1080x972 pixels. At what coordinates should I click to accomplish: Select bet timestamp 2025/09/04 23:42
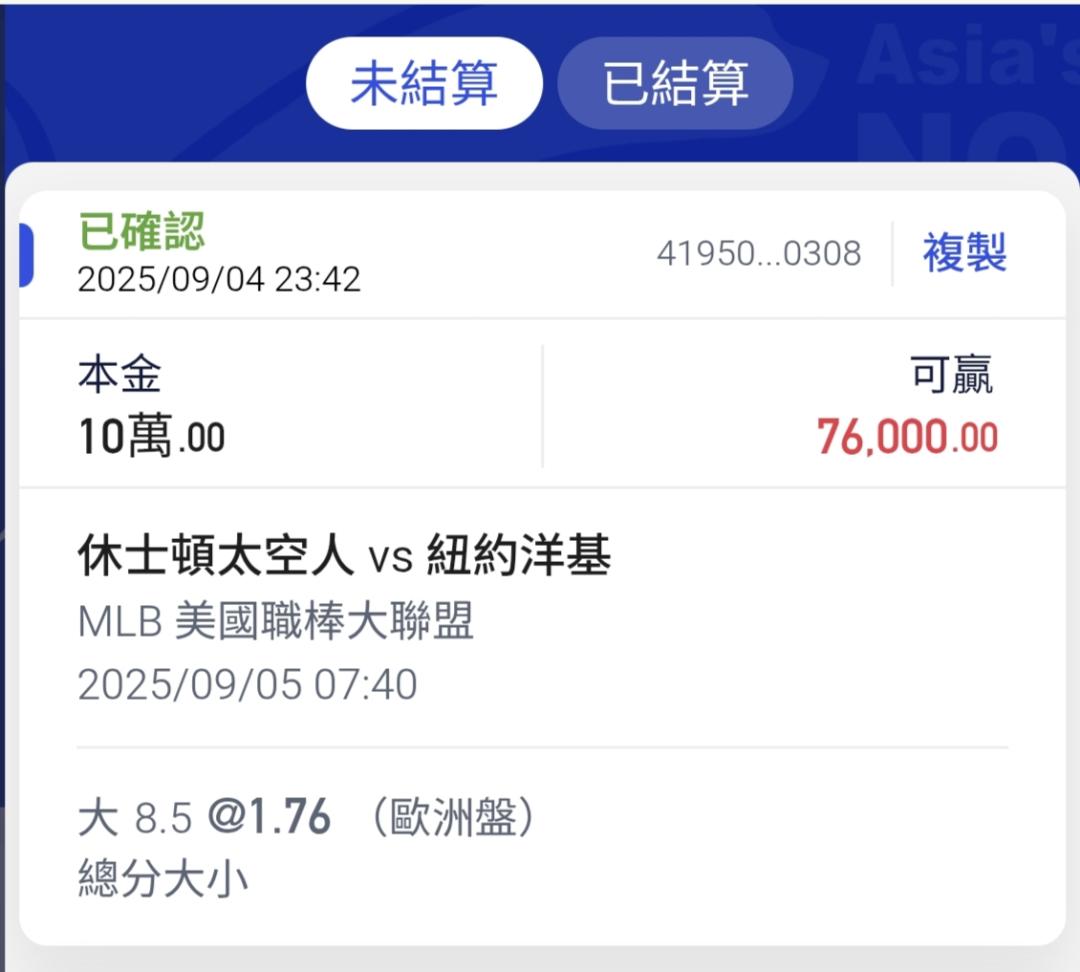[219, 280]
